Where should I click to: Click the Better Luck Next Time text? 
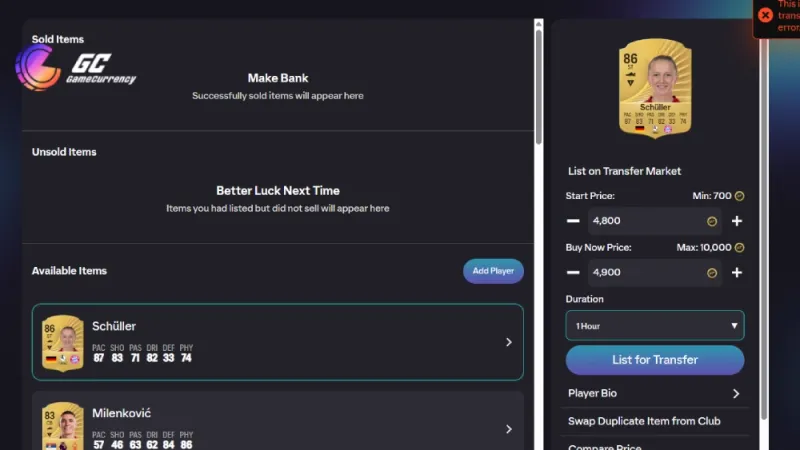coord(278,191)
